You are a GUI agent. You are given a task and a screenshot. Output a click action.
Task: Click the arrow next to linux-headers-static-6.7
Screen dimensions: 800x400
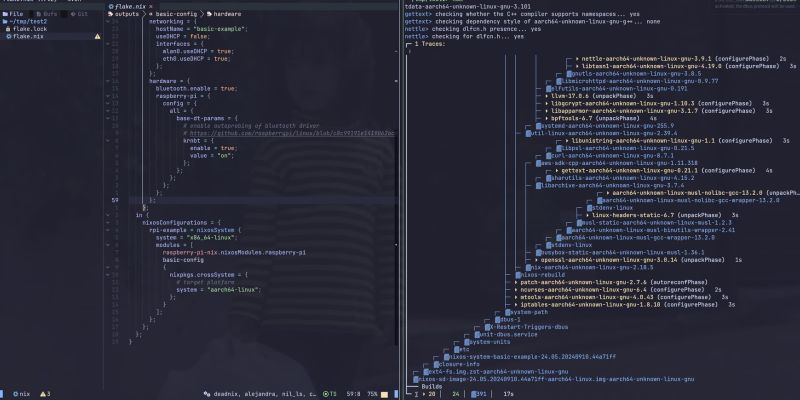(x=587, y=215)
